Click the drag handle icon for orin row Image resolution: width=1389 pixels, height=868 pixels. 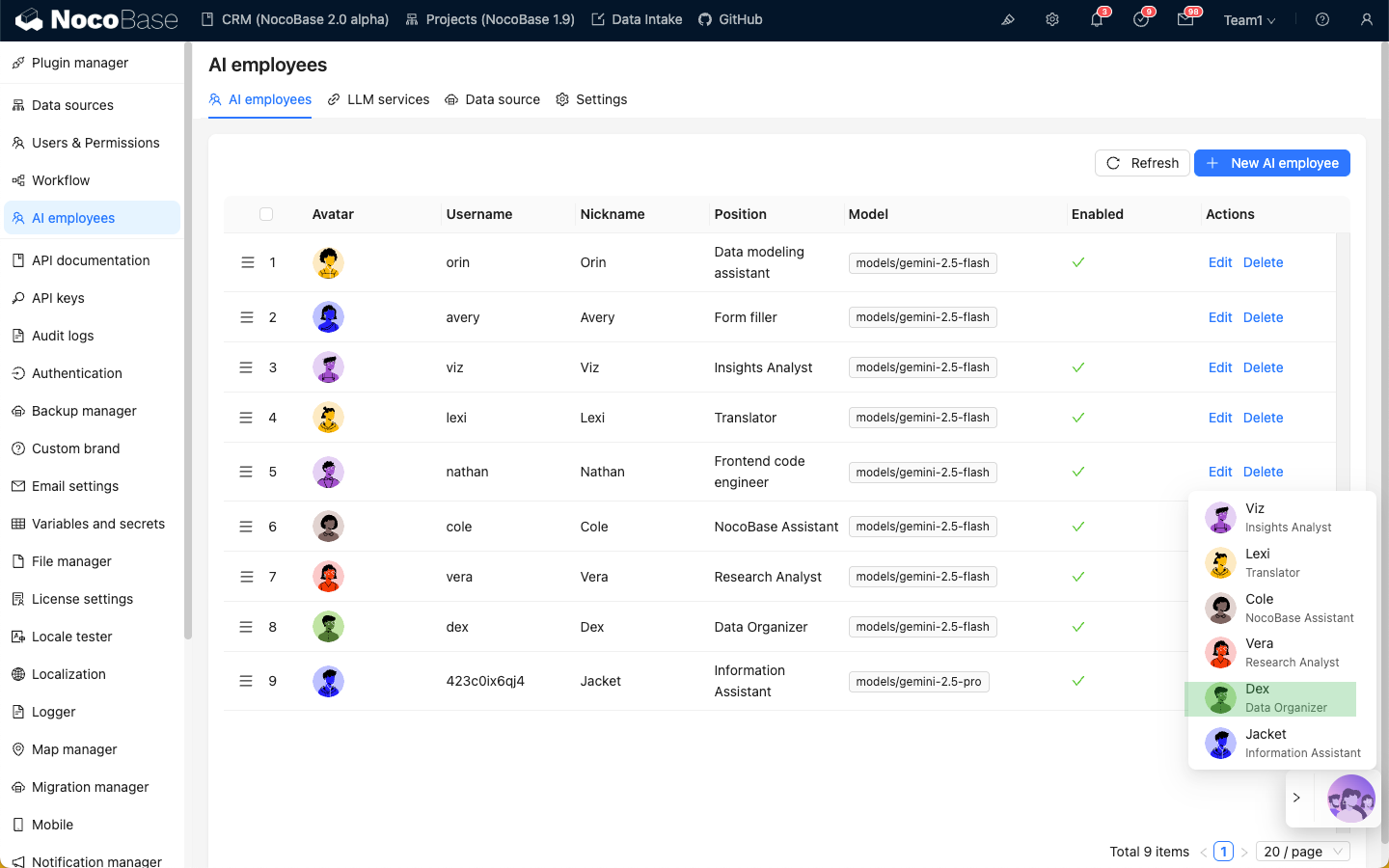(247, 262)
